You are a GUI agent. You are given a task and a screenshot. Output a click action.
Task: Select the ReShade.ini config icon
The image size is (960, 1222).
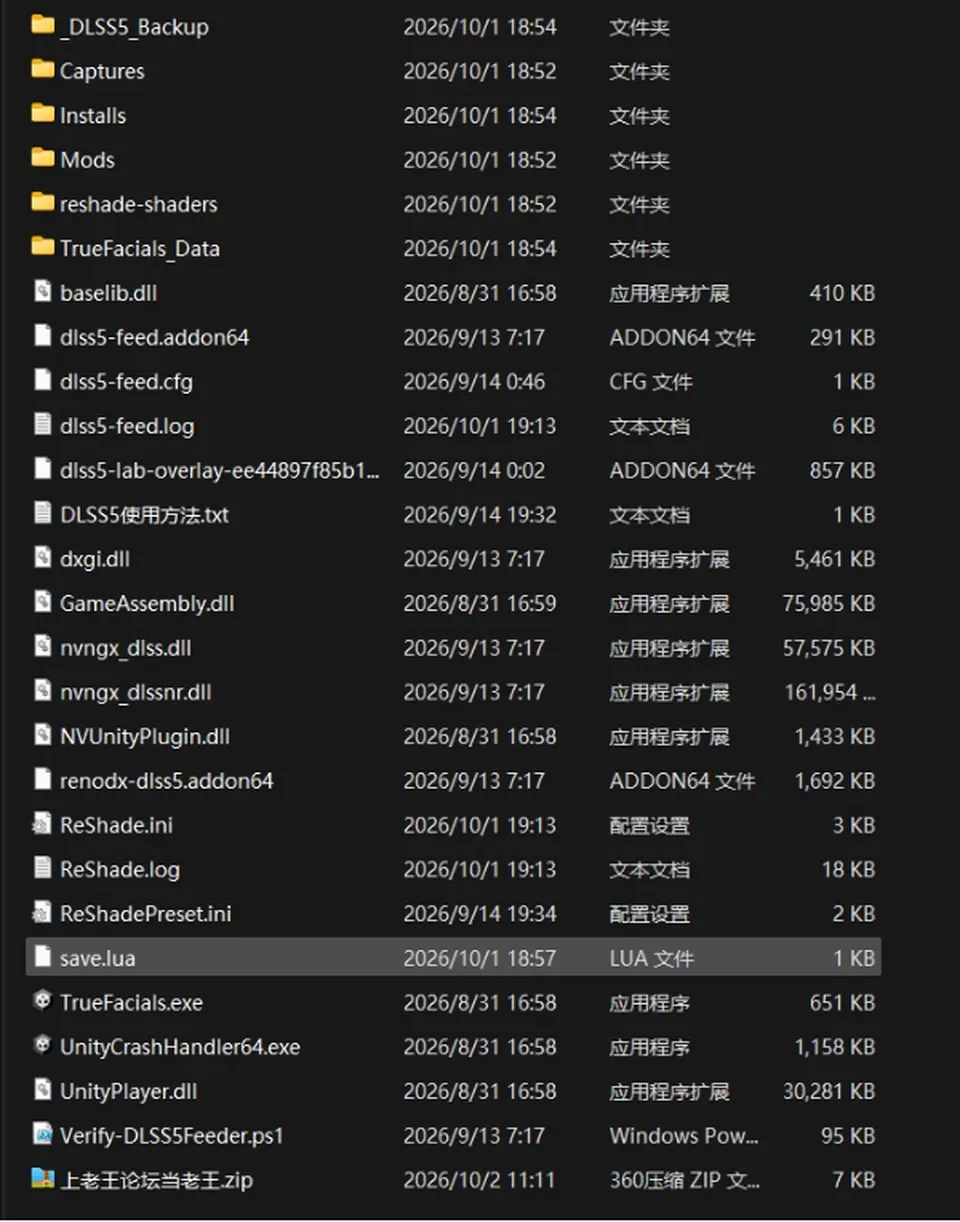coord(42,824)
